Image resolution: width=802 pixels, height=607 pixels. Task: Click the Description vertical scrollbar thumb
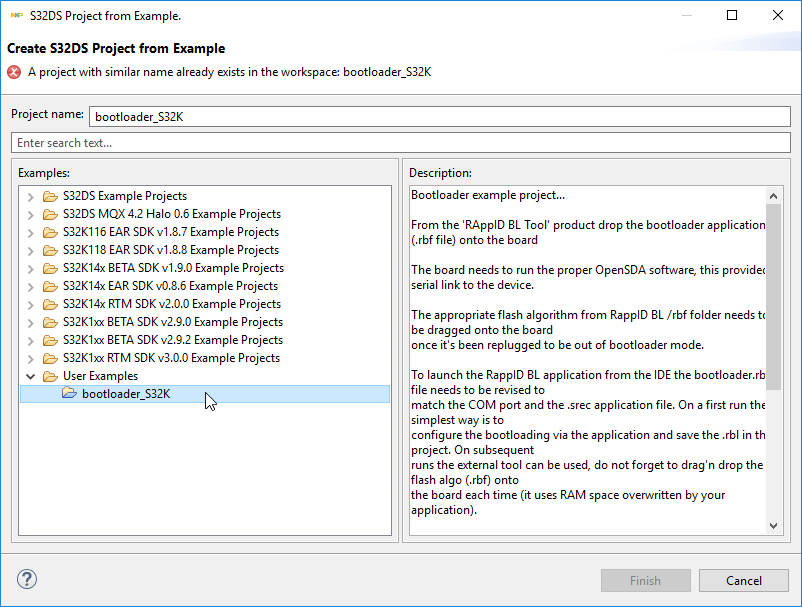(773, 297)
